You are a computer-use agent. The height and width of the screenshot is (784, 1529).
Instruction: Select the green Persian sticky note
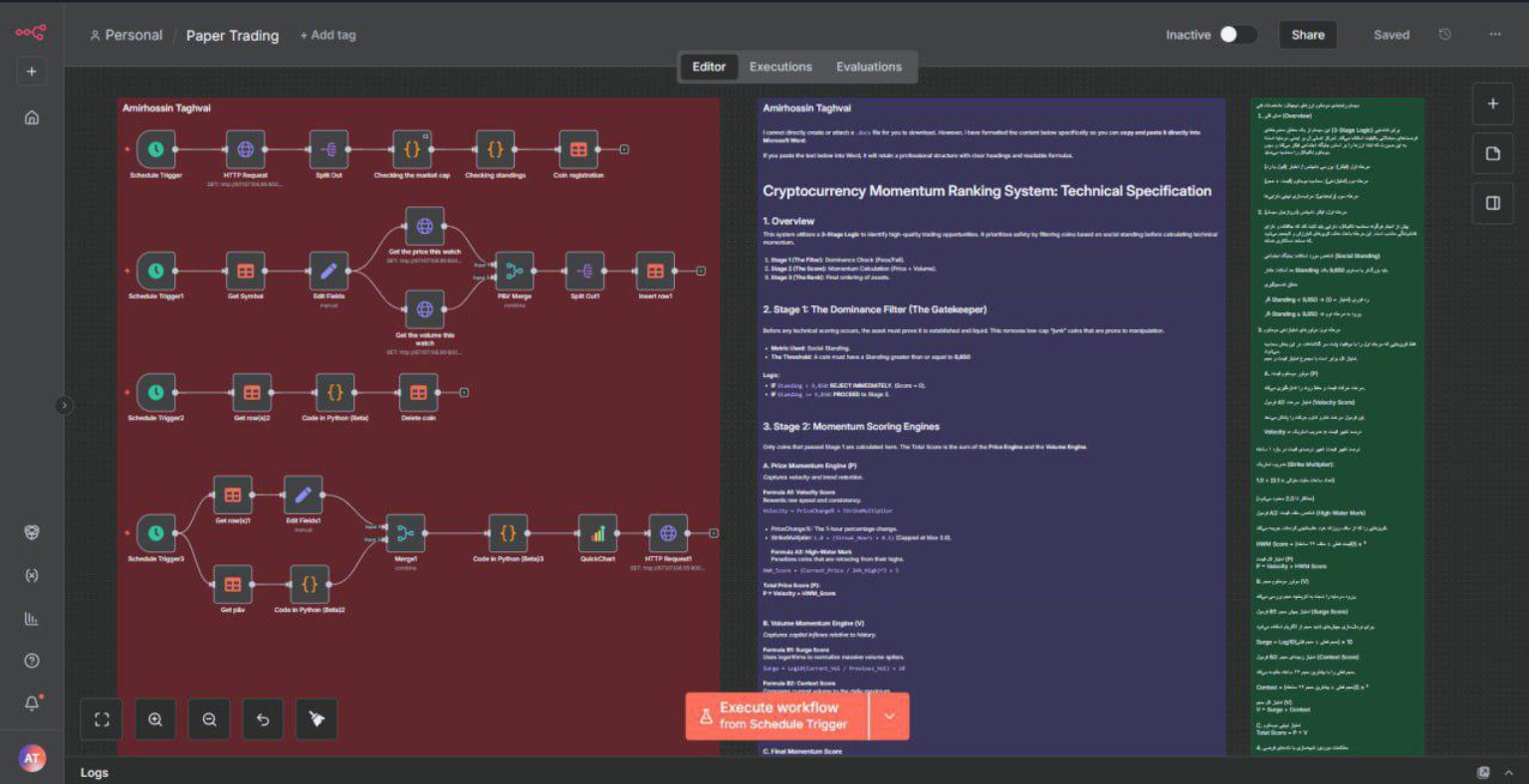(1337, 426)
